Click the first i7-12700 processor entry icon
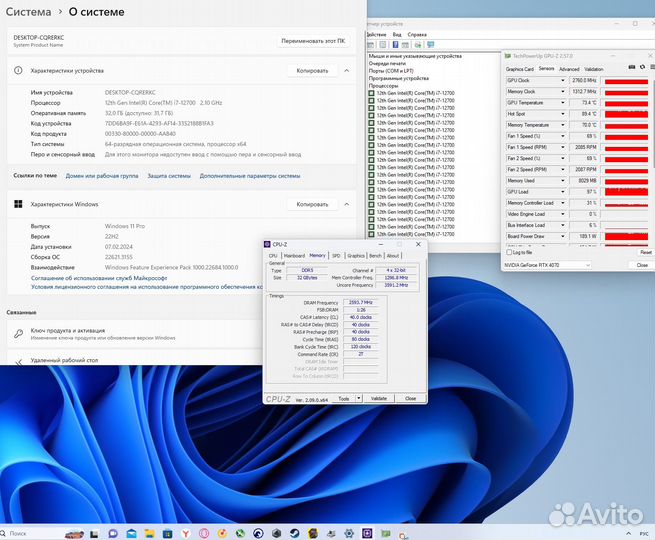The height and width of the screenshot is (540, 655). pyautogui.click(x=371, y=93)
